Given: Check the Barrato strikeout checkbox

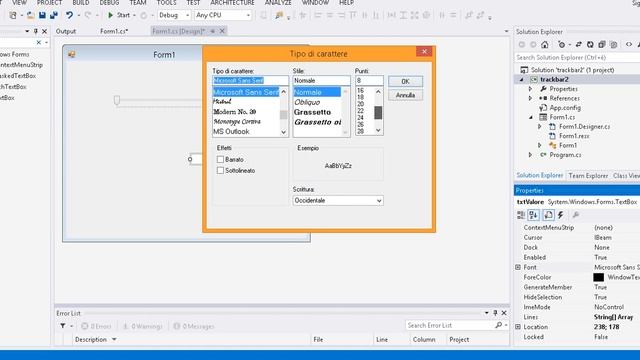Looking at the screenshot, I should (x=220, y=159).
